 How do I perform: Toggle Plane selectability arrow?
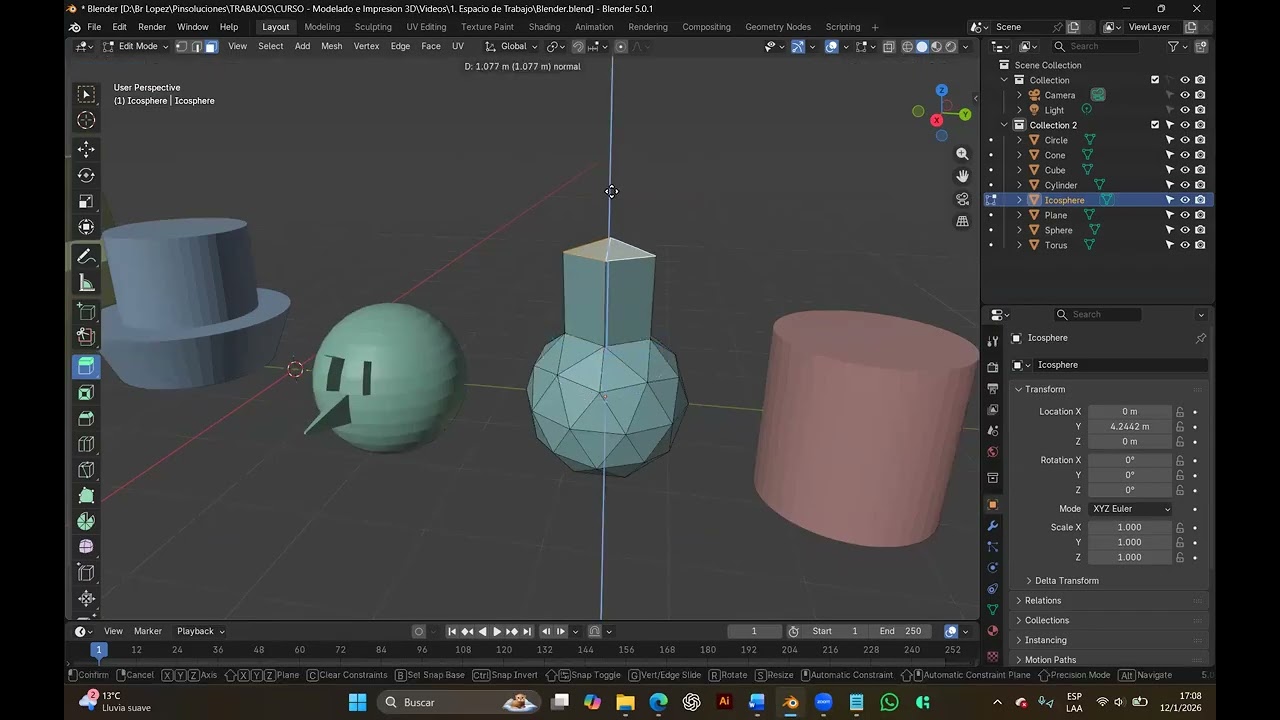pos(1170,215)
